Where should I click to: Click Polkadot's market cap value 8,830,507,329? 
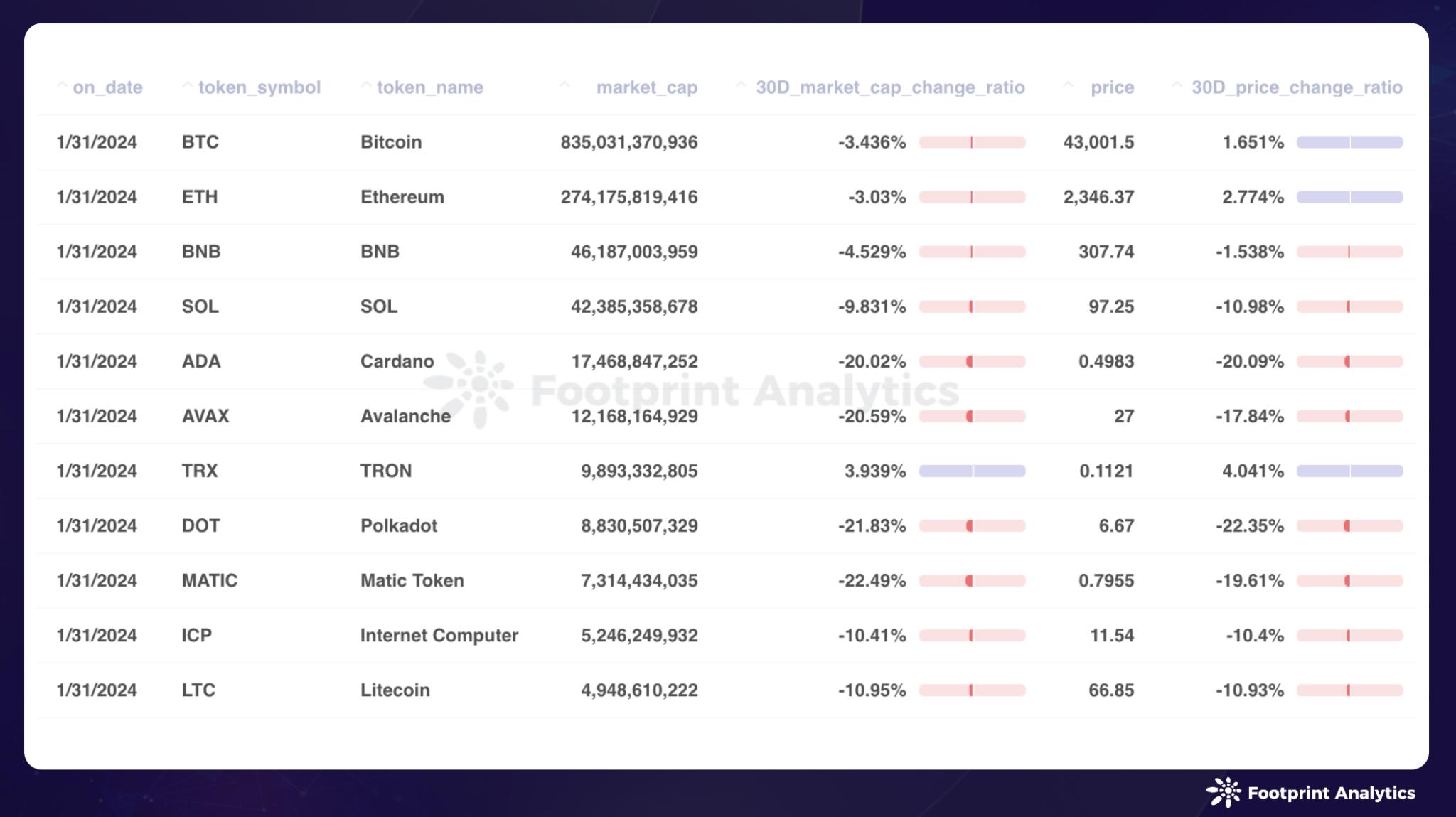pos(639,525)
